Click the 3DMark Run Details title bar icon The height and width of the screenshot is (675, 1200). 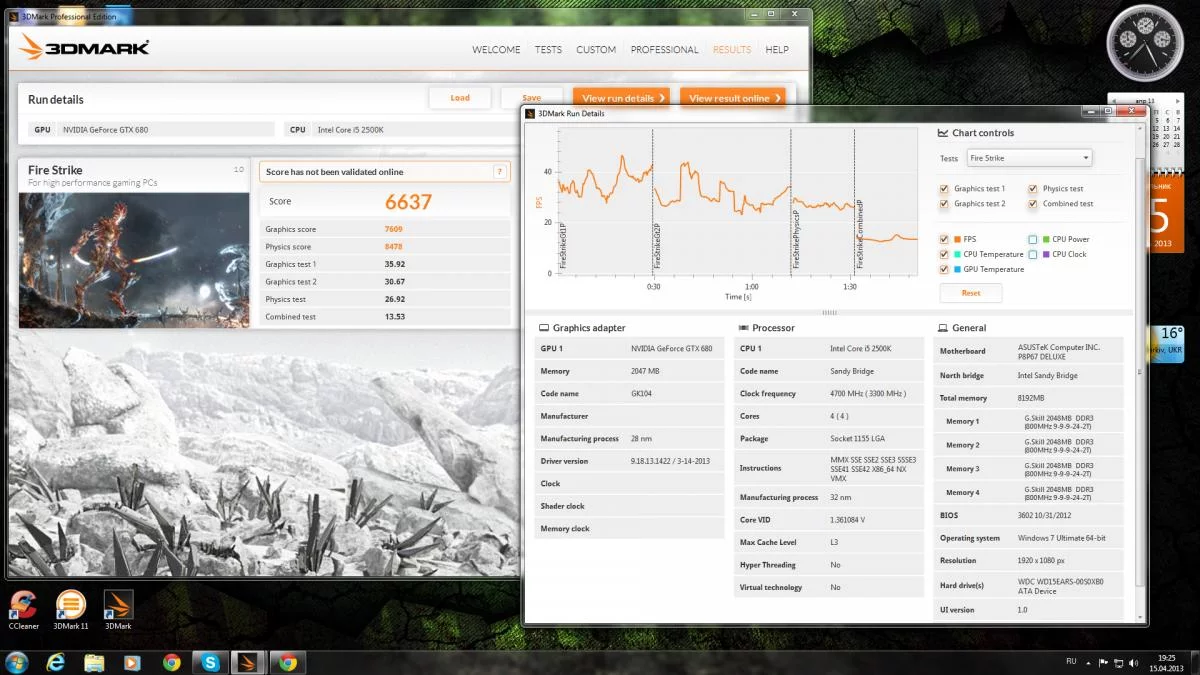(x=530, y=113)
